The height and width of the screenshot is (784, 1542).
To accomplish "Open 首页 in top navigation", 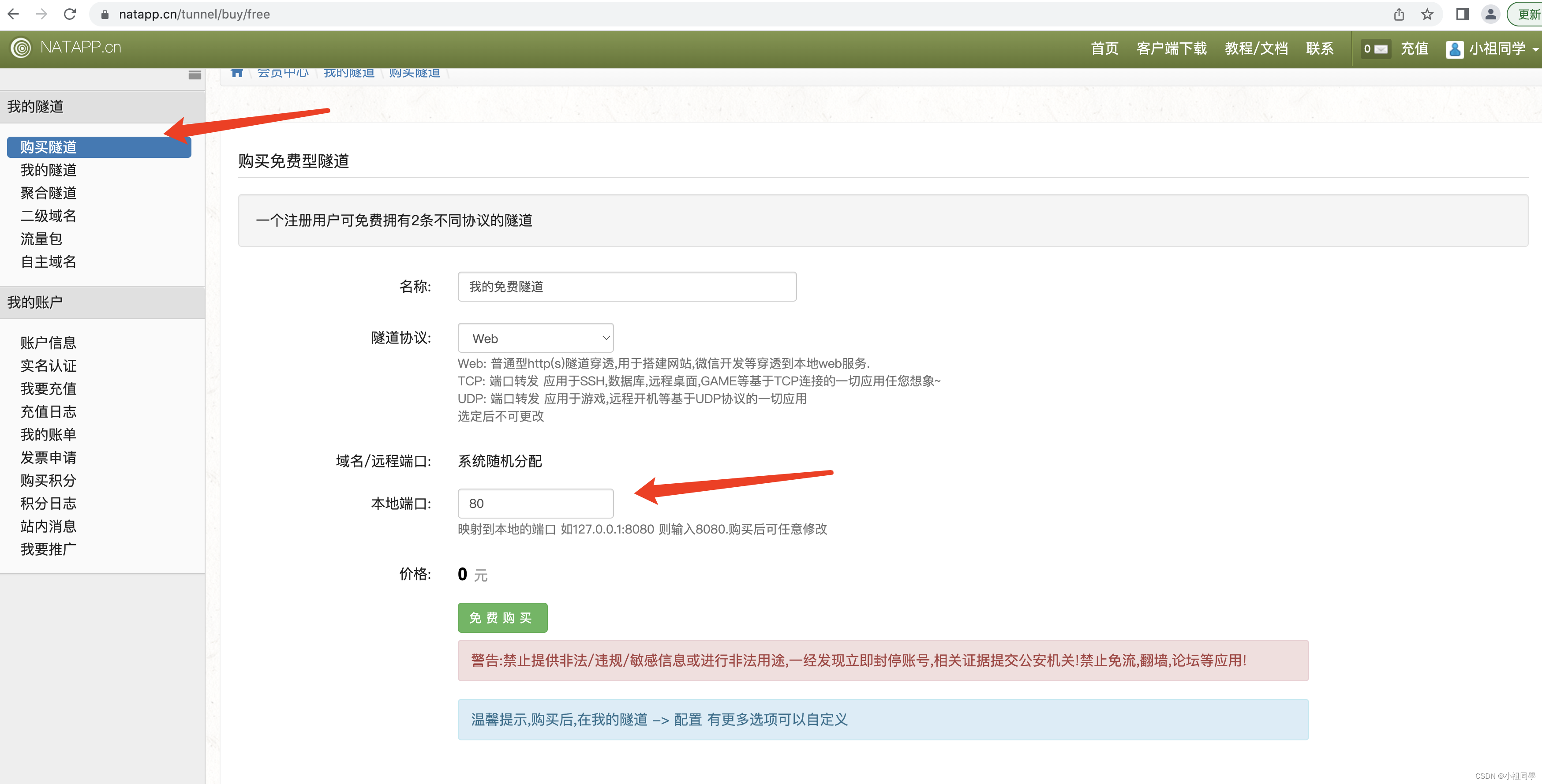I will click(1104, 49).
